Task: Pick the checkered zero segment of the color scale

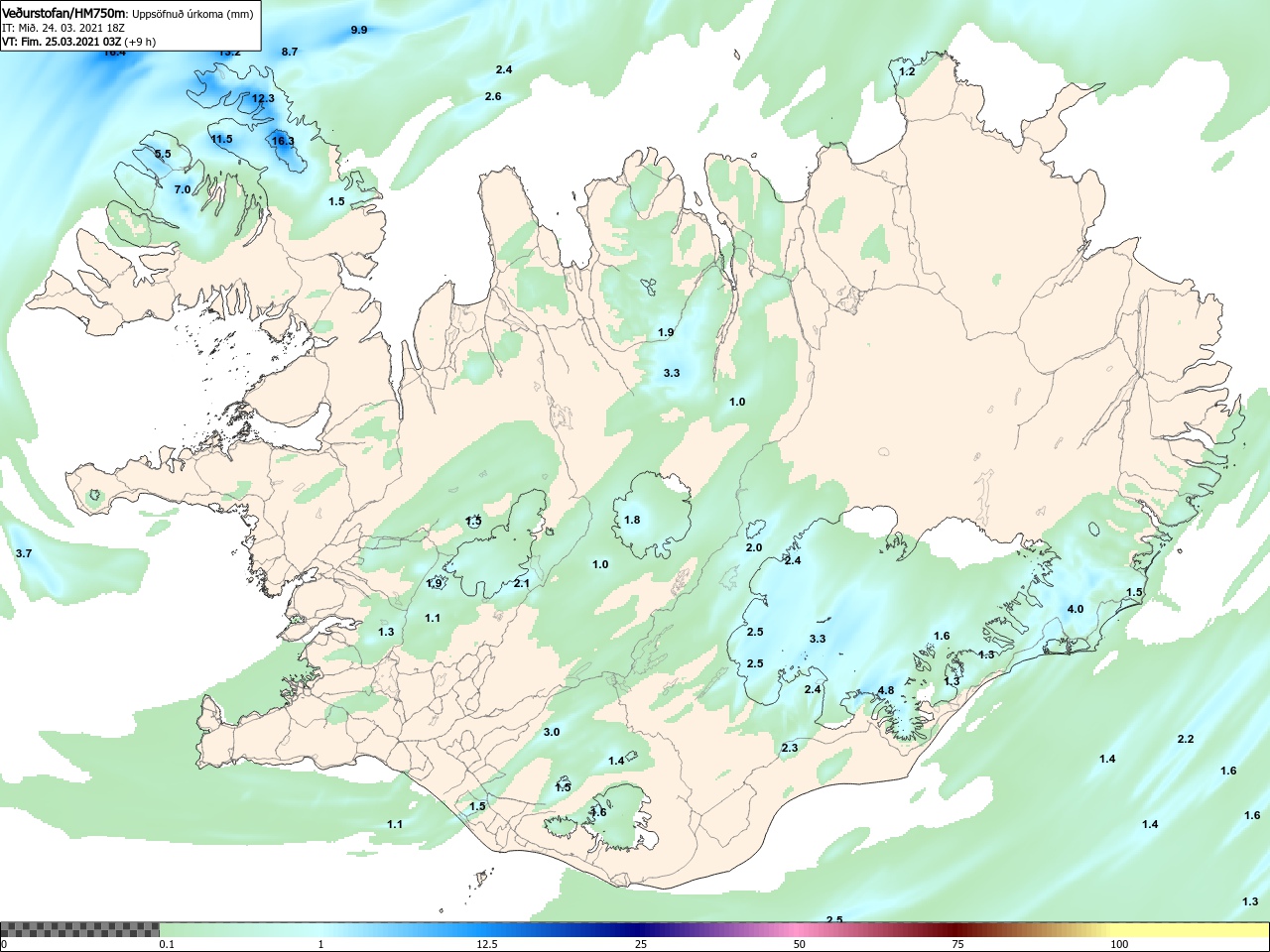Action: point(79,929)
